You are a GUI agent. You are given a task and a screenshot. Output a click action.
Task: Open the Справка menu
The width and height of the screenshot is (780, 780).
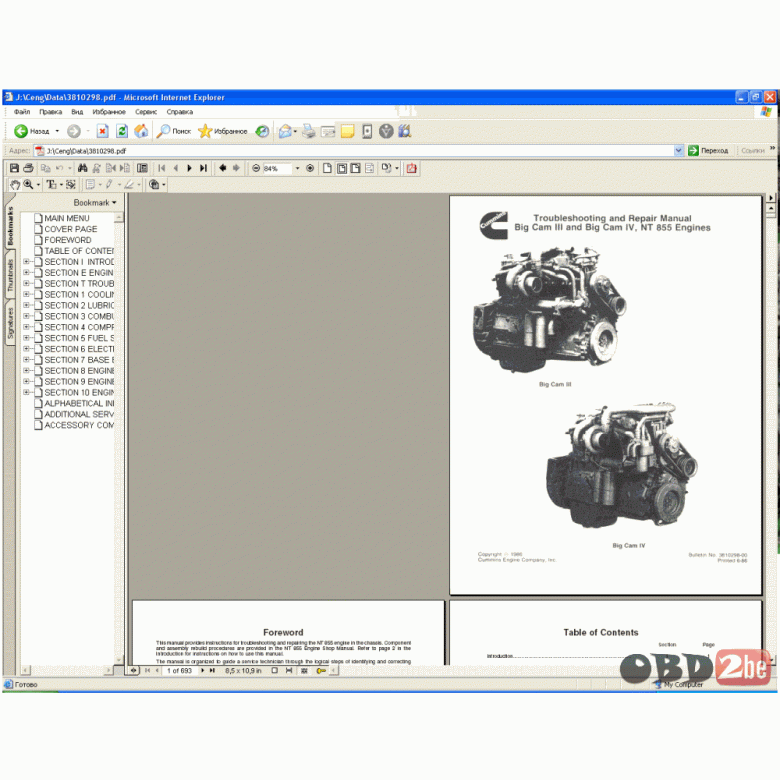click(180, 112)
